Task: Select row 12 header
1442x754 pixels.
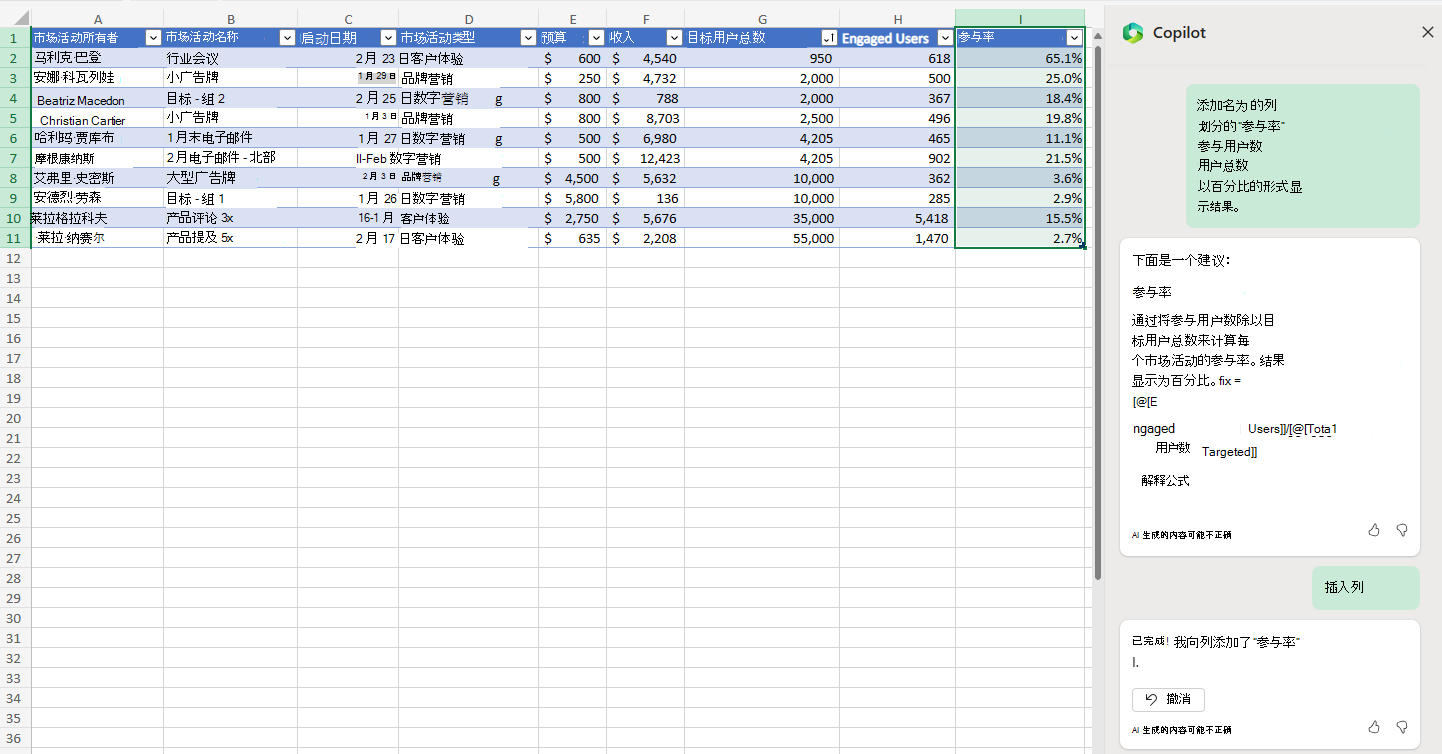Action: click(15, 258)
